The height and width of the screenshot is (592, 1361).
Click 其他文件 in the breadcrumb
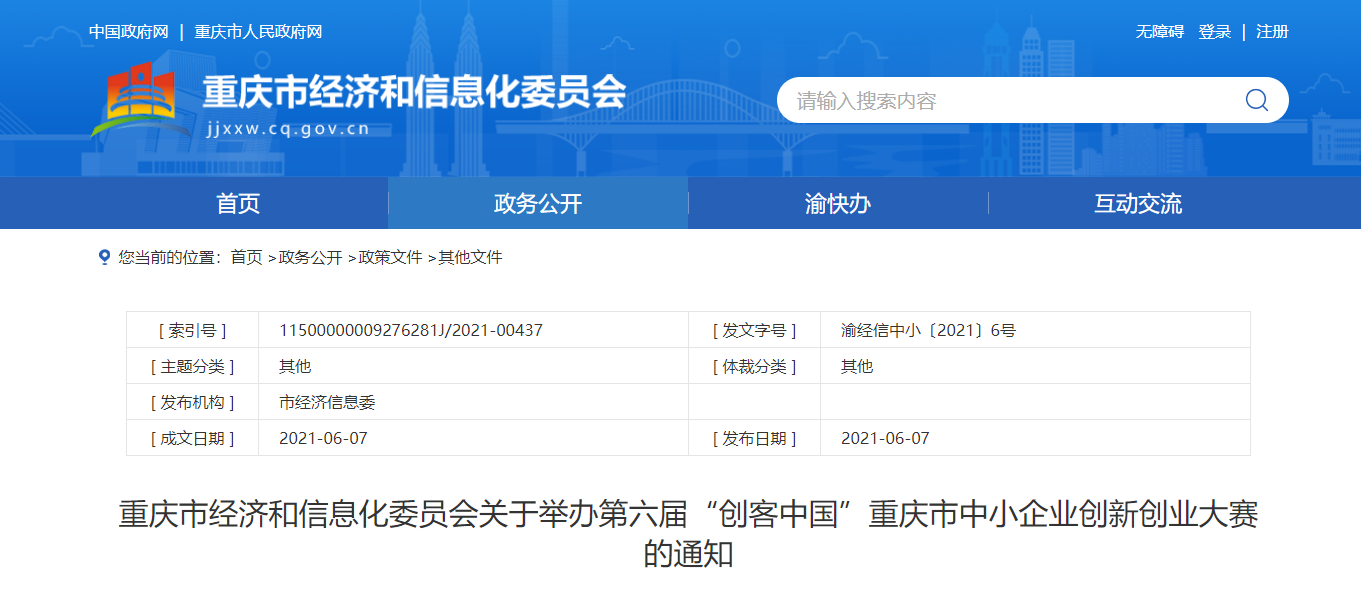470,258
